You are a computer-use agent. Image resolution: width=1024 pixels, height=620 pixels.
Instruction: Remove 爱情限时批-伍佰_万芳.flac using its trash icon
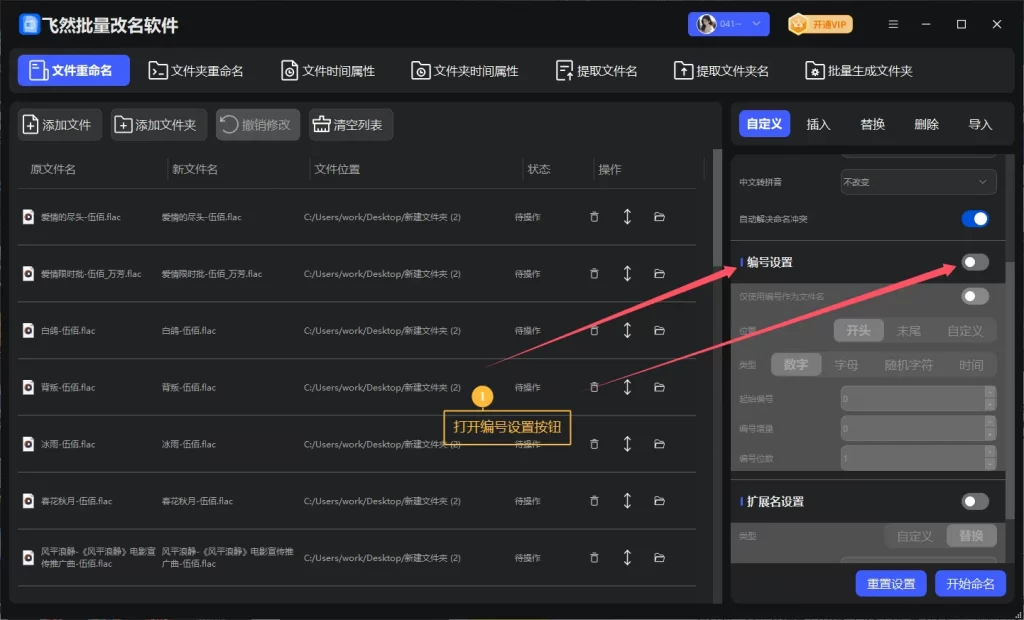click(594, 274)
